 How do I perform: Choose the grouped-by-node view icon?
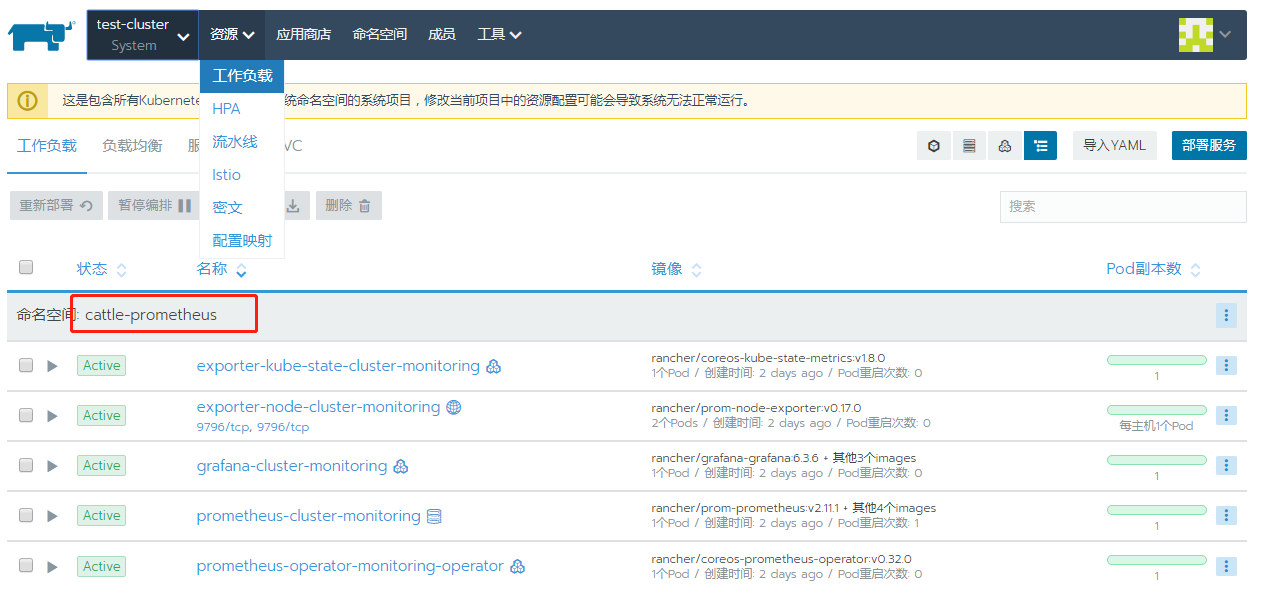pos(1004,145)
